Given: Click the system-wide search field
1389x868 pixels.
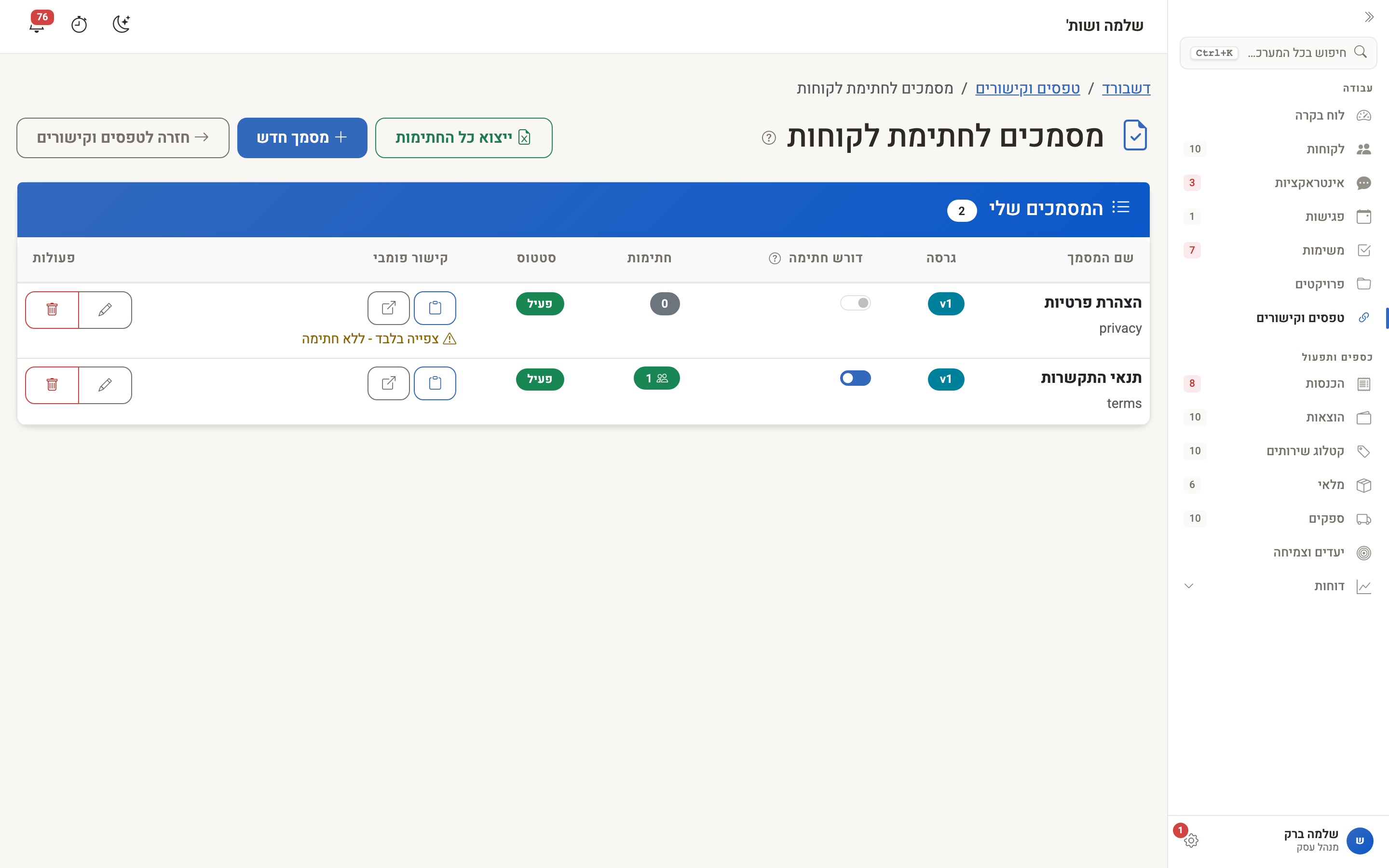Looking at the screenshot, I should (1278, 53).
